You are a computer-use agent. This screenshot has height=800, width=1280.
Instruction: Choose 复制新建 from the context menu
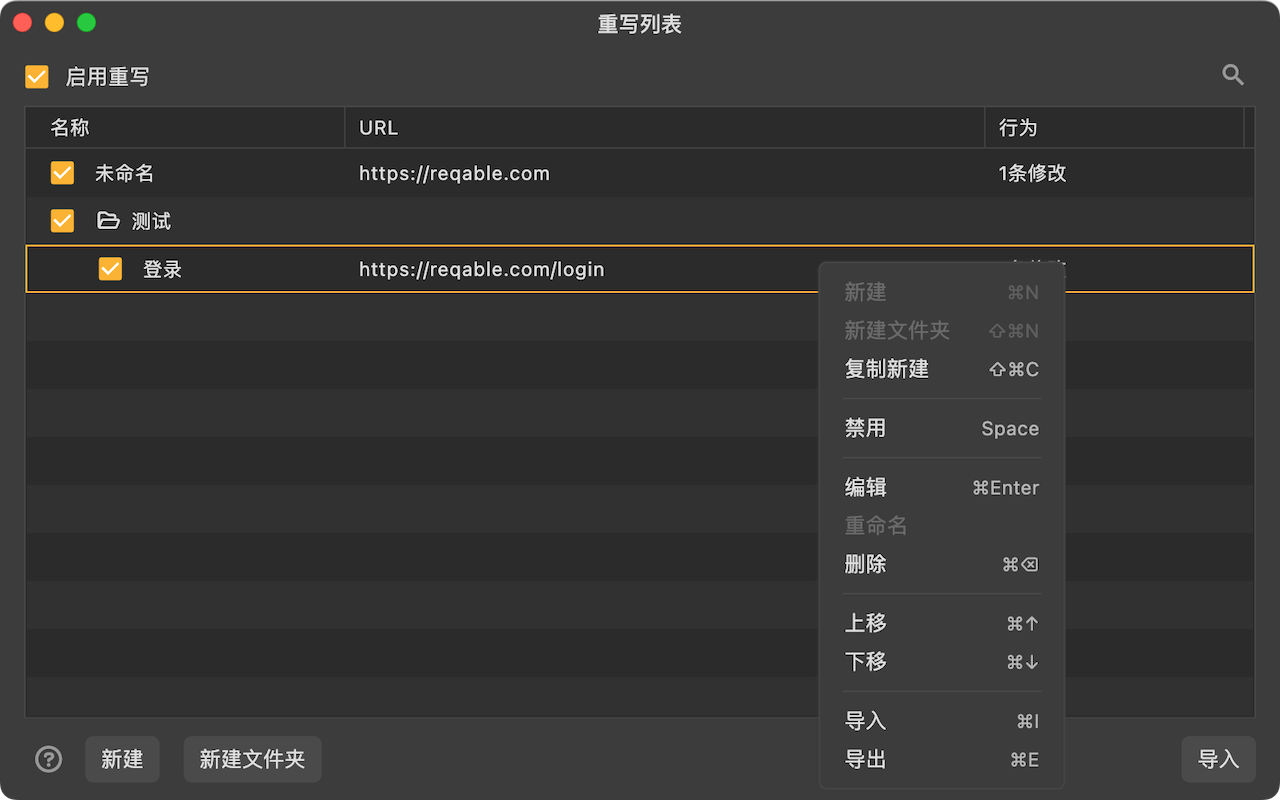pyautogui.click(x=942, y=369)
